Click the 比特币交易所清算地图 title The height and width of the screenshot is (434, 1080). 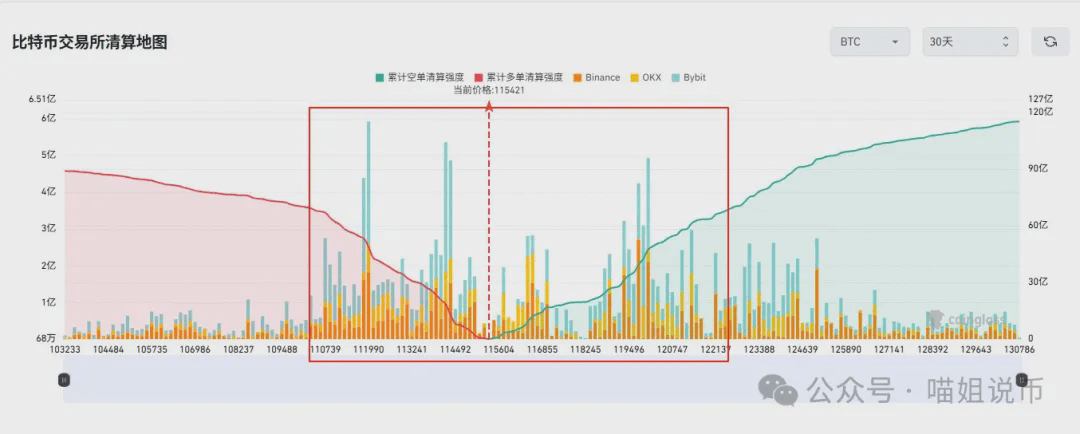(90, 42)
